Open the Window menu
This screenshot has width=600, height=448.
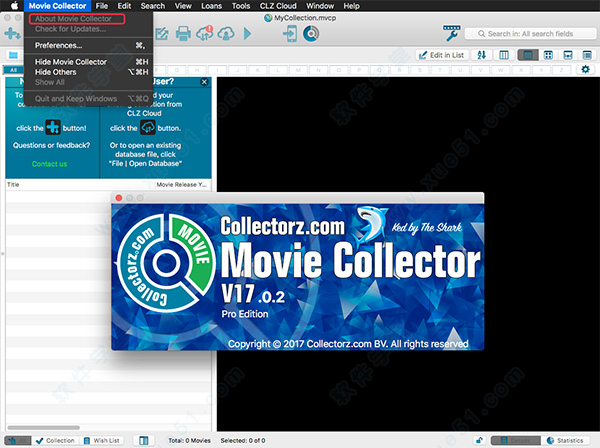tap(320, 6)
